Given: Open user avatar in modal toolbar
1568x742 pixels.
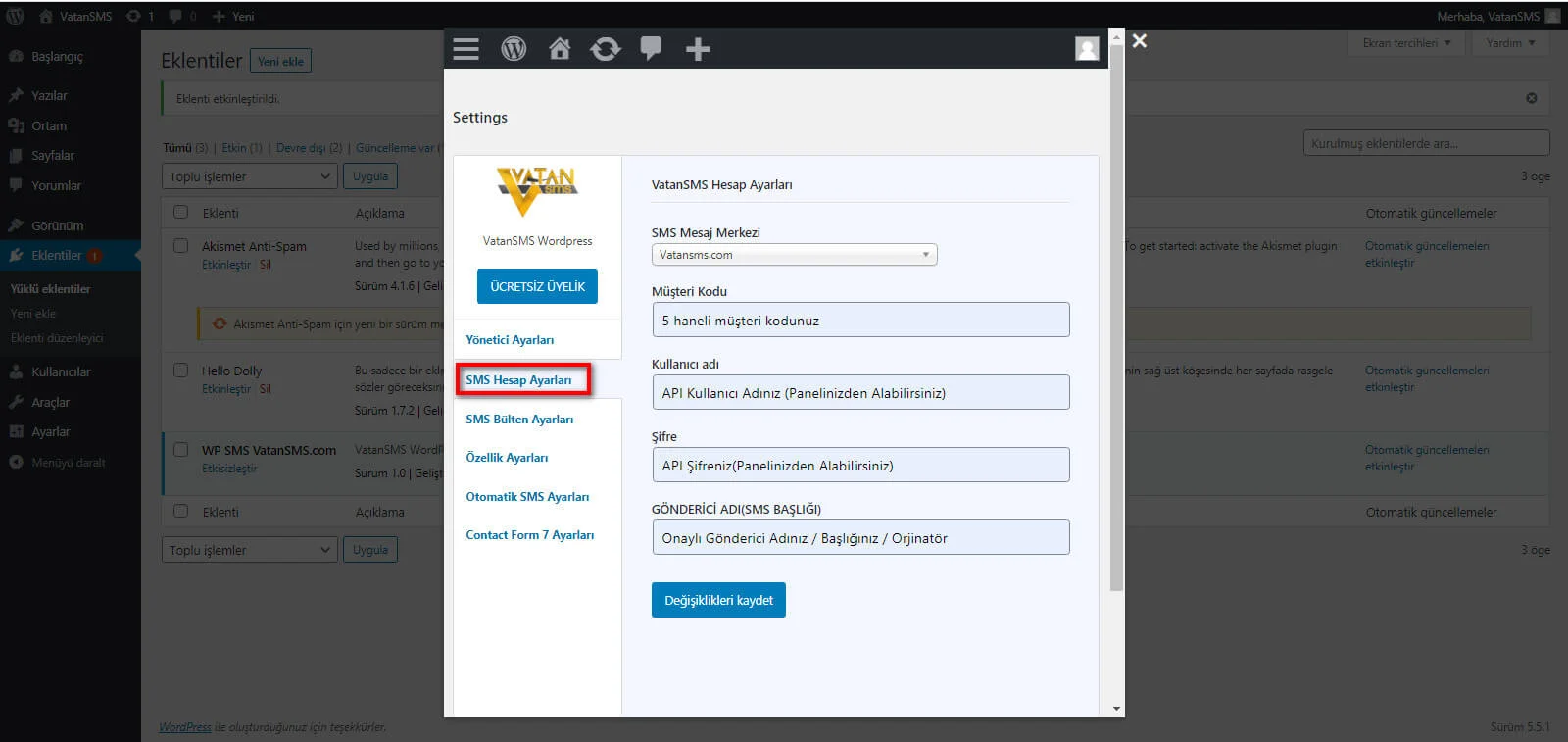Looking at the screenshot, I should click(x=1087, y=49).
